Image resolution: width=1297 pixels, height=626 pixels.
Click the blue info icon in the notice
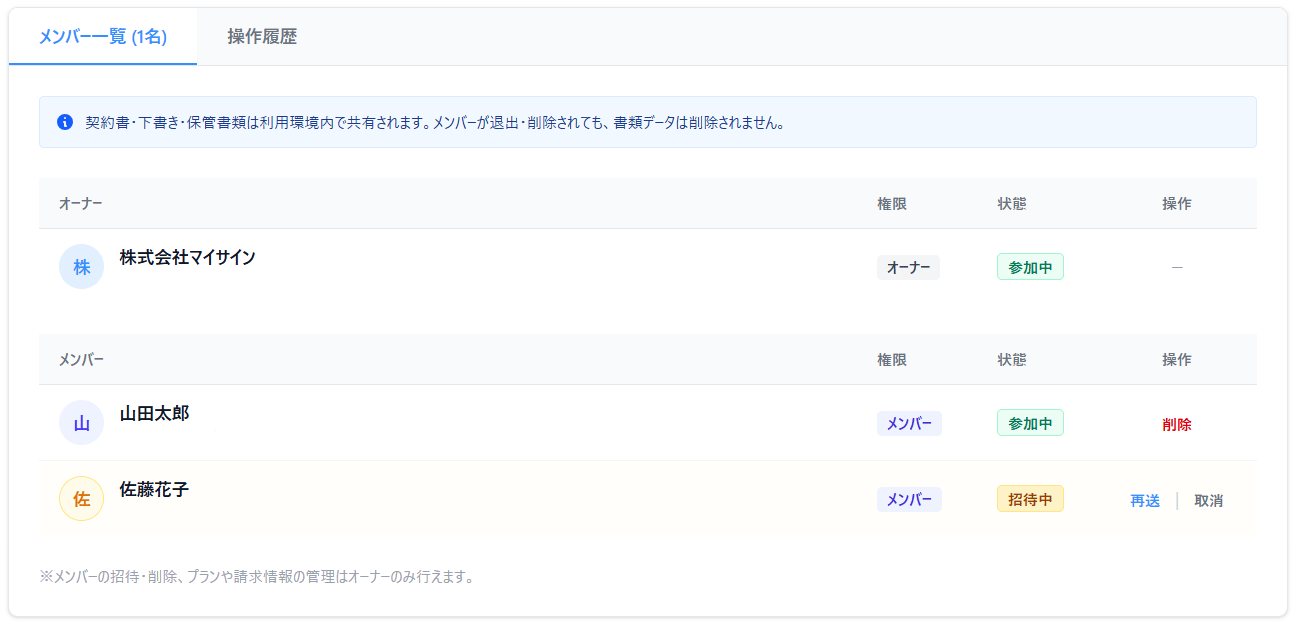click(x=65, y=122)
